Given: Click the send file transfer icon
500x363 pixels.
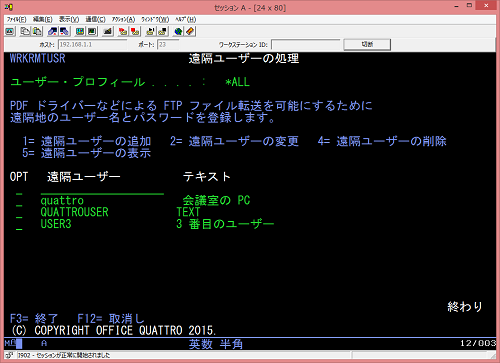Looking at the screenshot, I should [53, 32].
